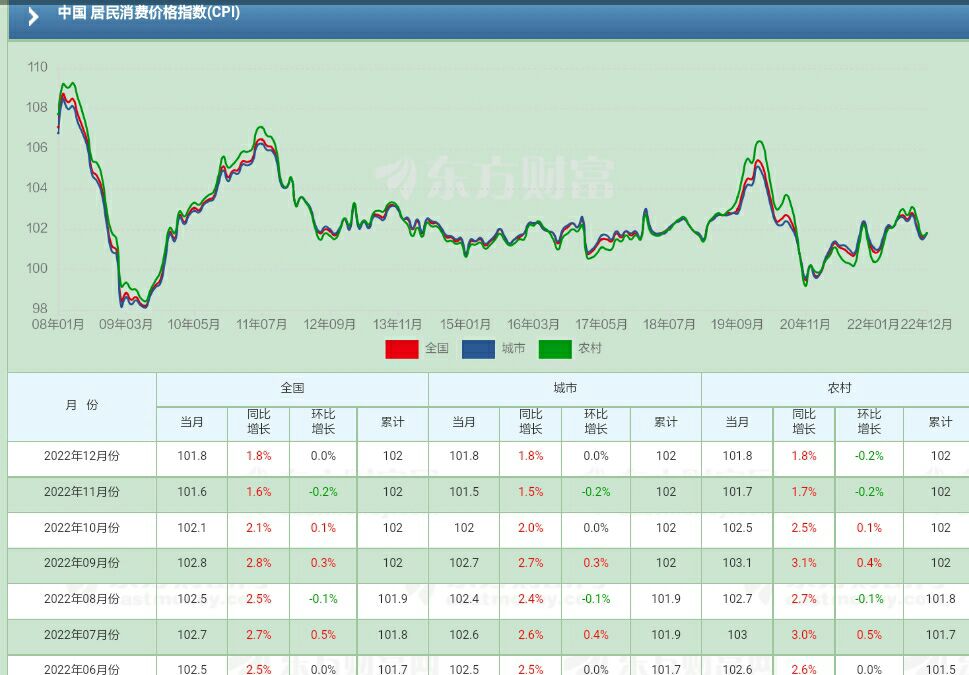Image resolution: width=969 pixels, height=675 pixels.
Task: Click the 环比增长 header under 城市
Action: pyautogui.click(x=594, y=422)
